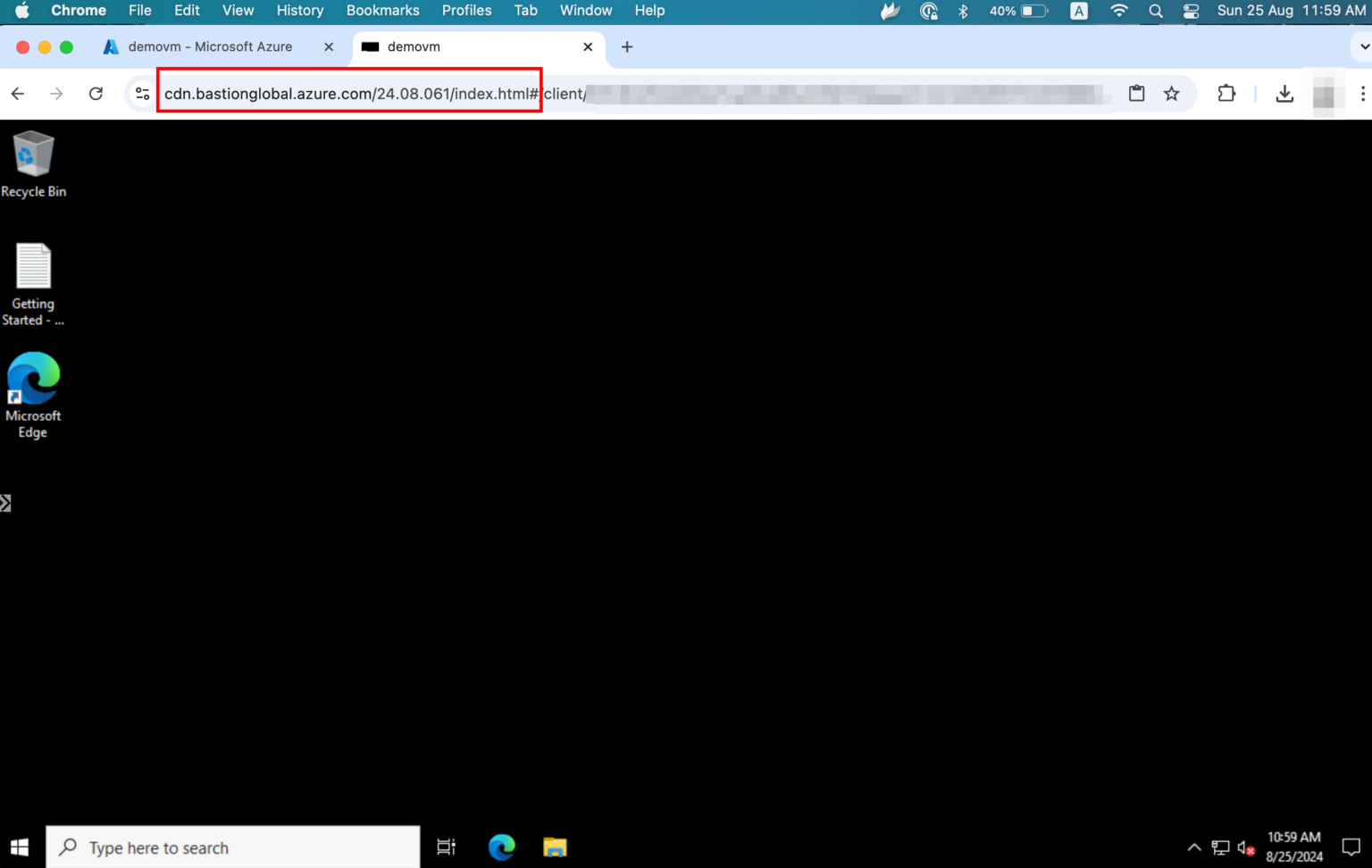Click the Windows Start button
The width and height of the screenshot is (1372, 868).
pyautogui.click(x=19, y=847)
